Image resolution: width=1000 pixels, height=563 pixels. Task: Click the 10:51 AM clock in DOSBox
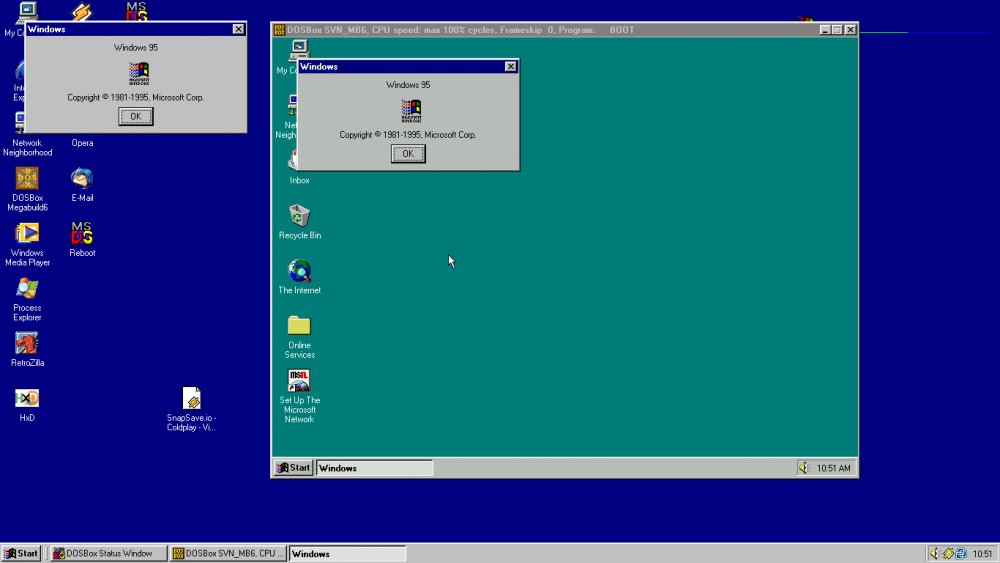[x=834, y=468]
